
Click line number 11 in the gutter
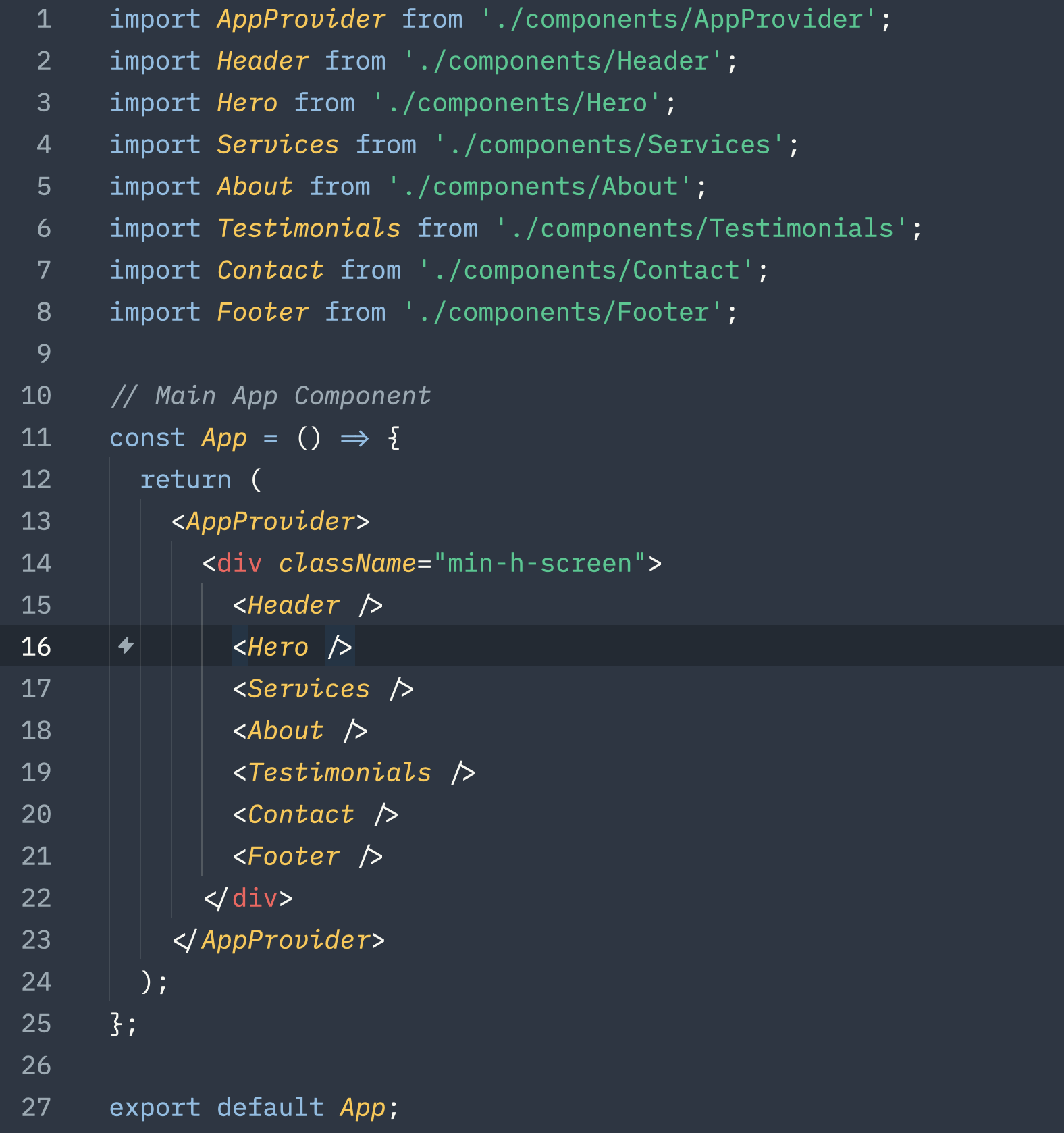click(x=36, y=438)
